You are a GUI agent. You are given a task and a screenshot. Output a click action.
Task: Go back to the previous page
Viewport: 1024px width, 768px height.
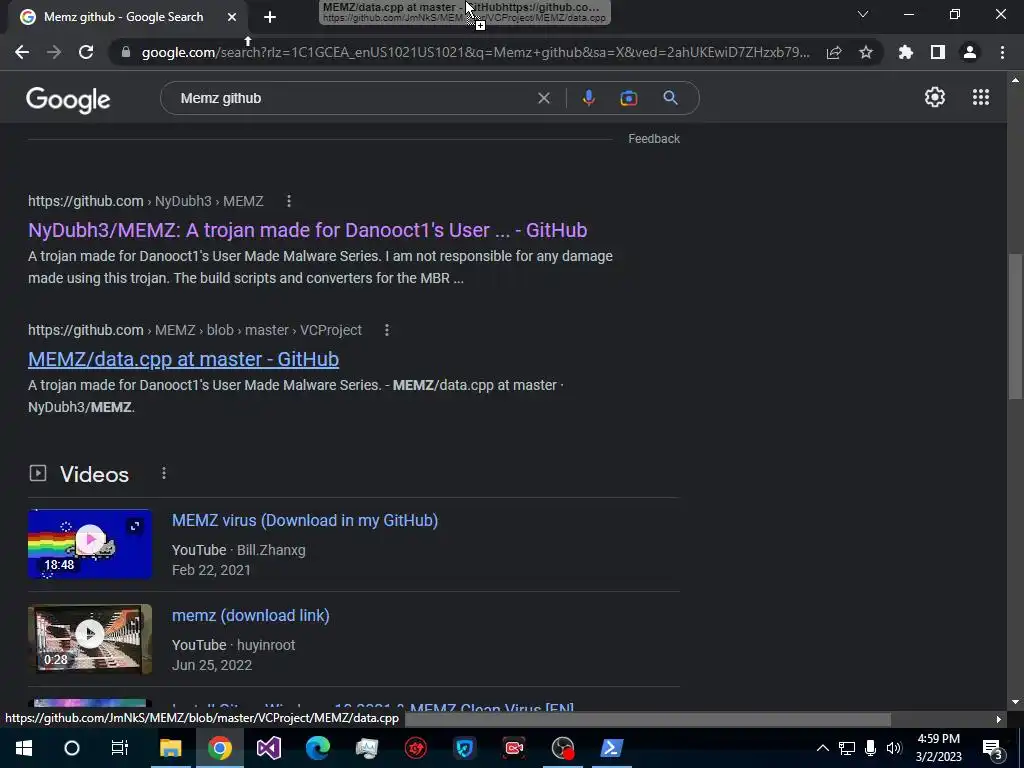pos(22,52)
